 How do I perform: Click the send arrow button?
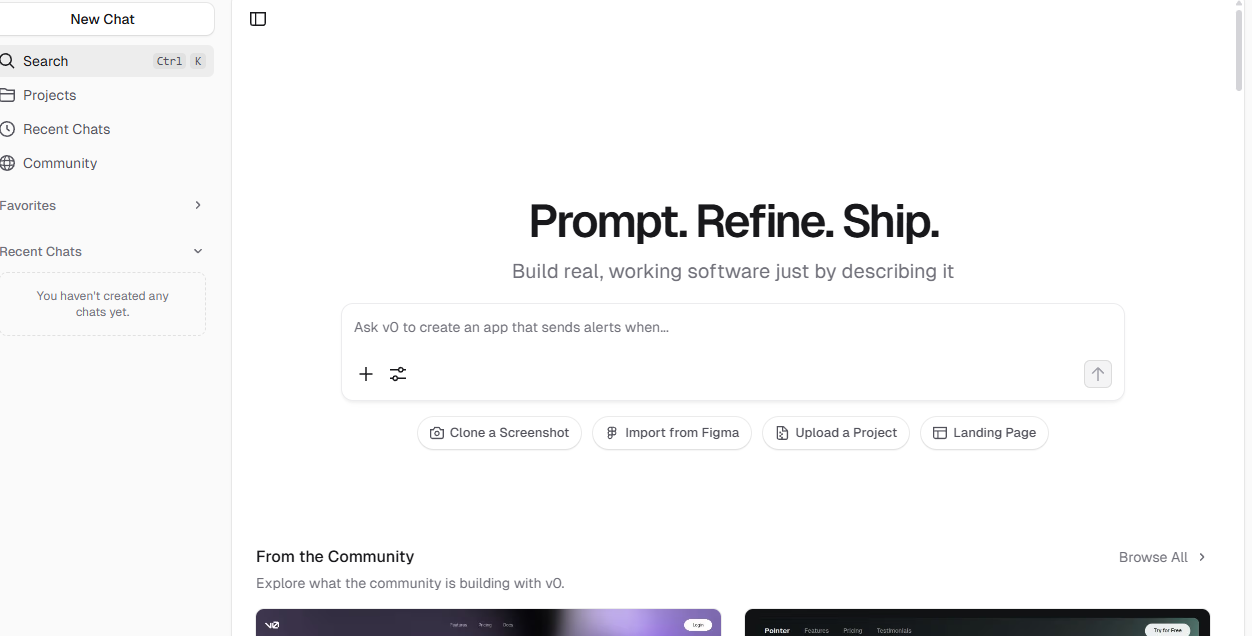(1098, 374)
